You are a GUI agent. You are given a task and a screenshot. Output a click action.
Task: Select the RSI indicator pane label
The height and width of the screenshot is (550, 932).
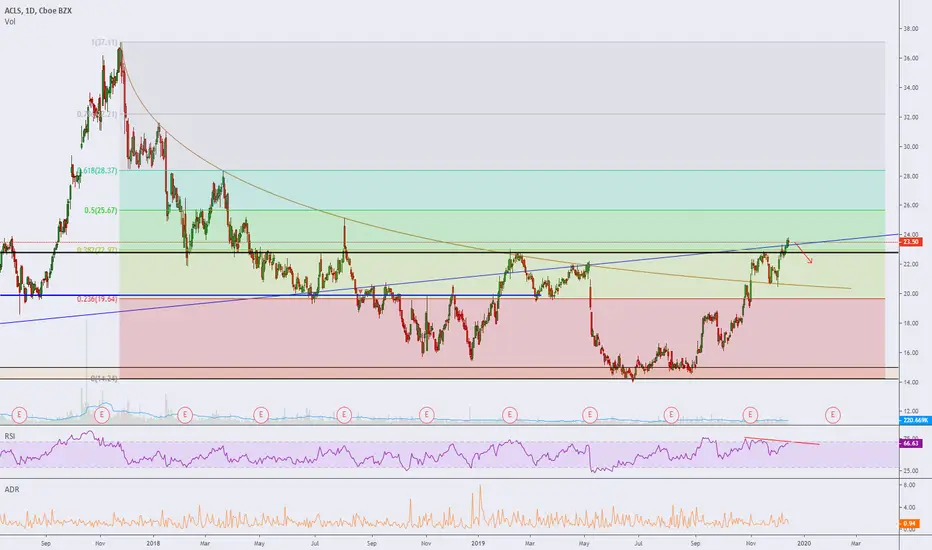(x=10, y=436)
